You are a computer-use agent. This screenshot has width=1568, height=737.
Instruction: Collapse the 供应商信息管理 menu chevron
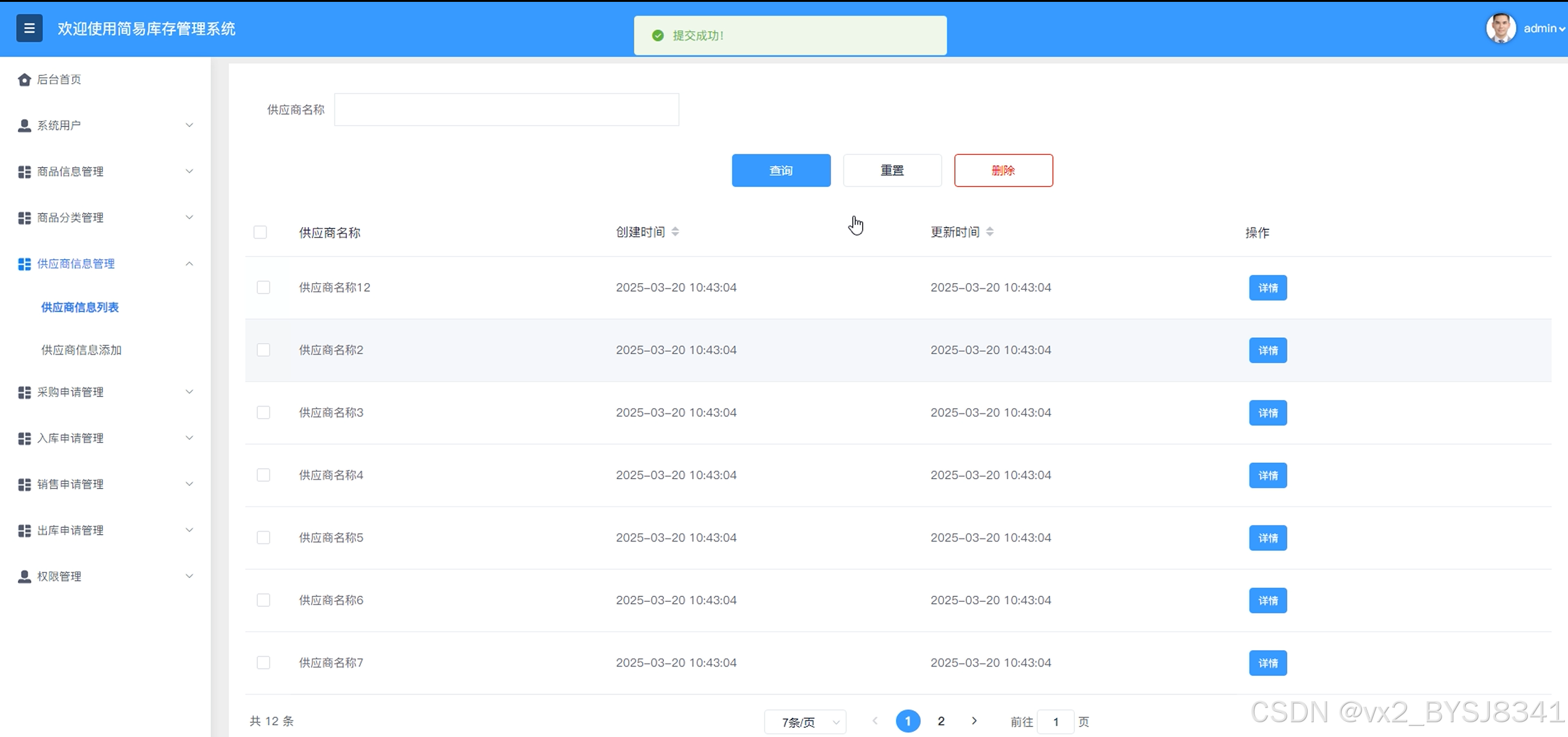click(189, 264)
